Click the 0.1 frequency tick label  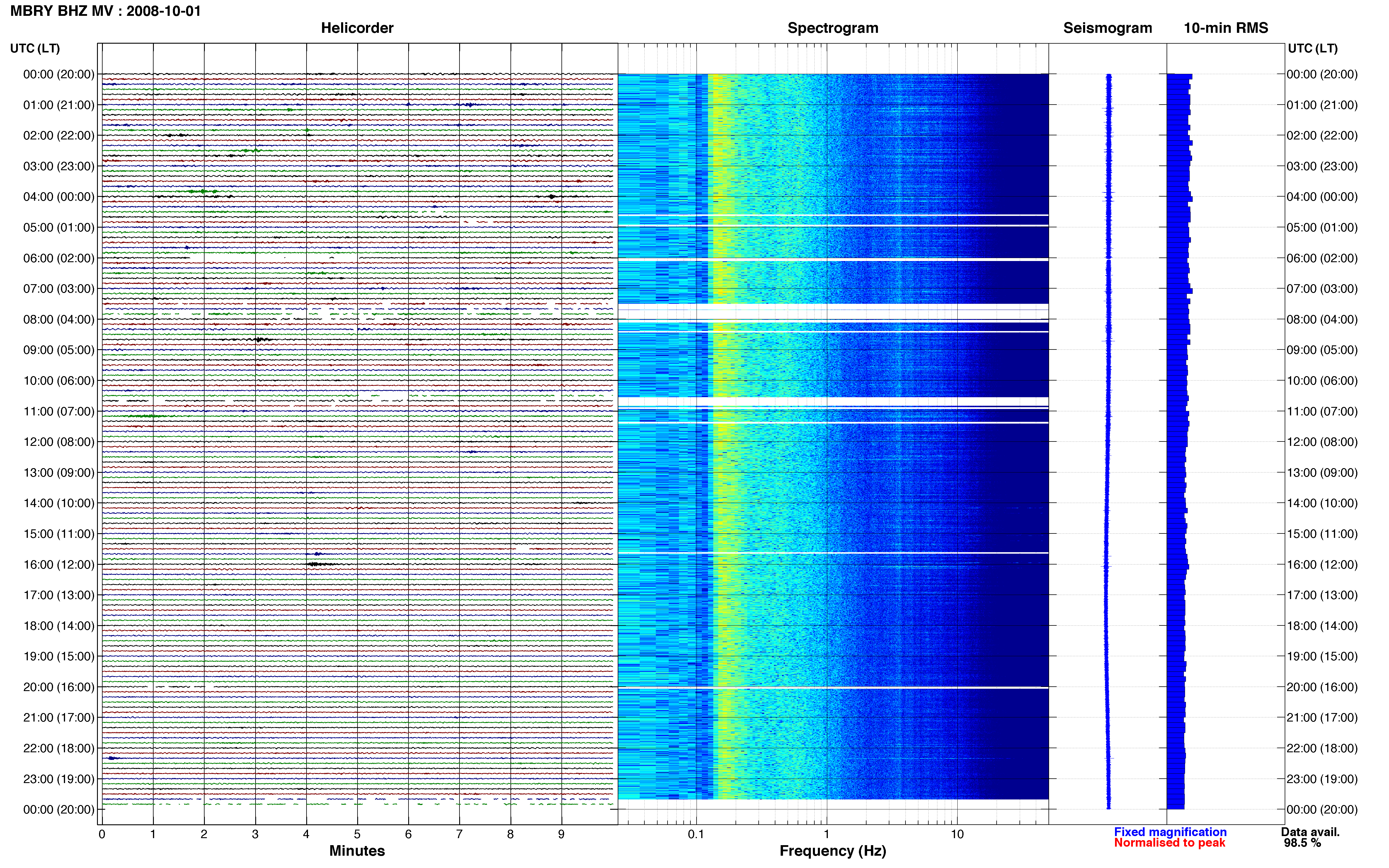pyautogui.click(x=696, y=834)
